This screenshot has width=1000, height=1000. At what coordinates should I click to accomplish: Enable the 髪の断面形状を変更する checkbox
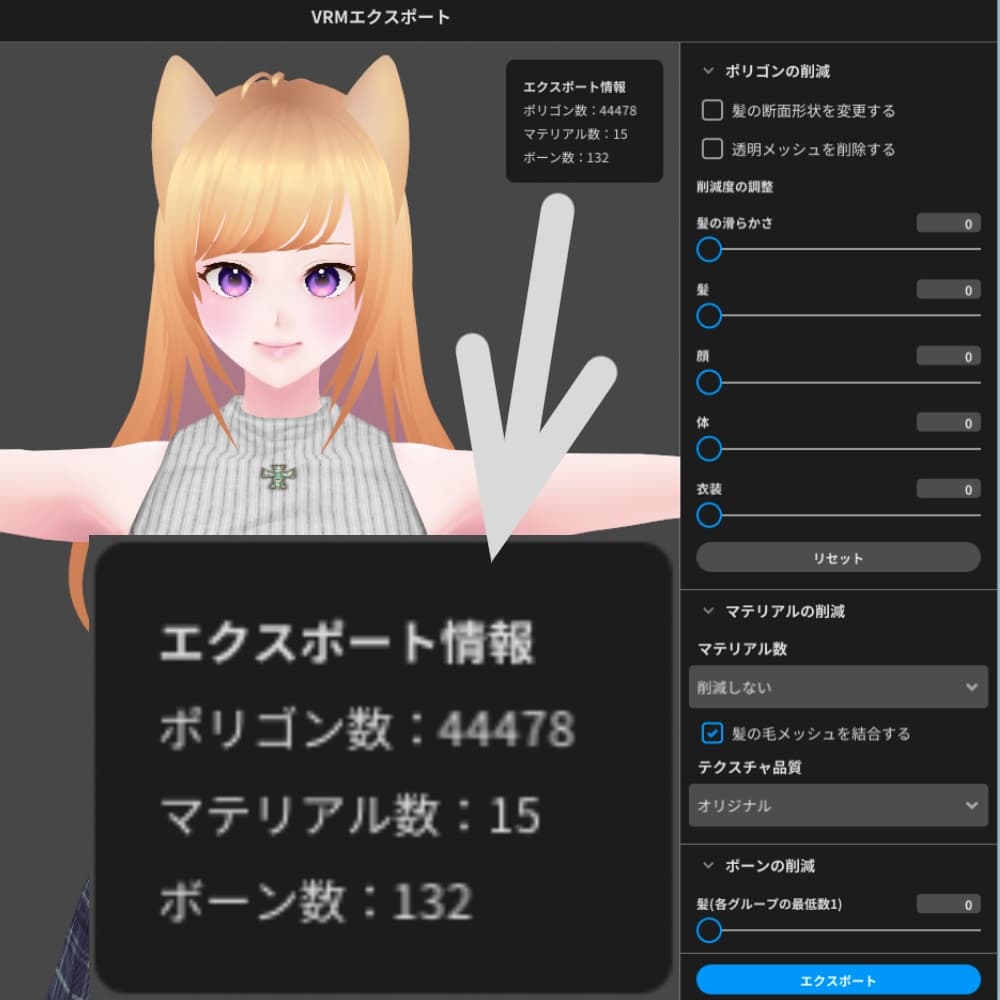[x=713, y=110]
